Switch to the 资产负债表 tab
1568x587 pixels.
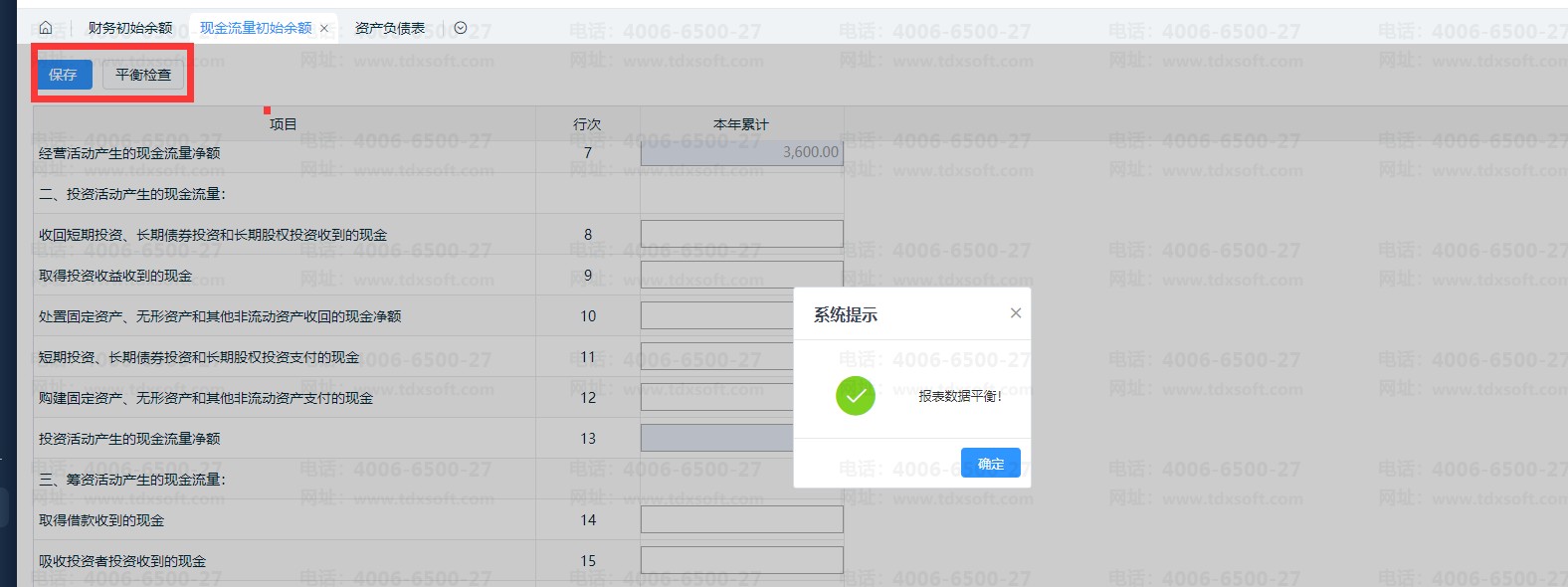(x=389, y=28)
